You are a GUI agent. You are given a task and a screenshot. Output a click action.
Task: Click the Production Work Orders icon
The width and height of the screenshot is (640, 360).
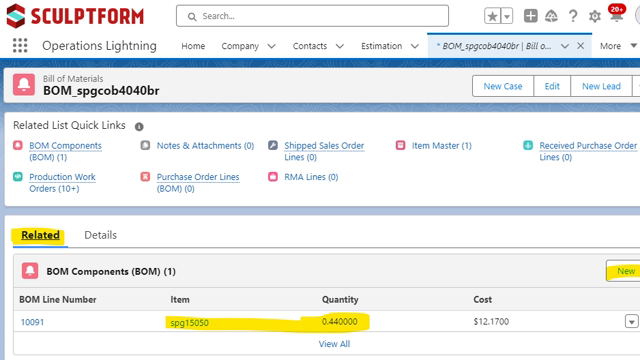(18, 177)
